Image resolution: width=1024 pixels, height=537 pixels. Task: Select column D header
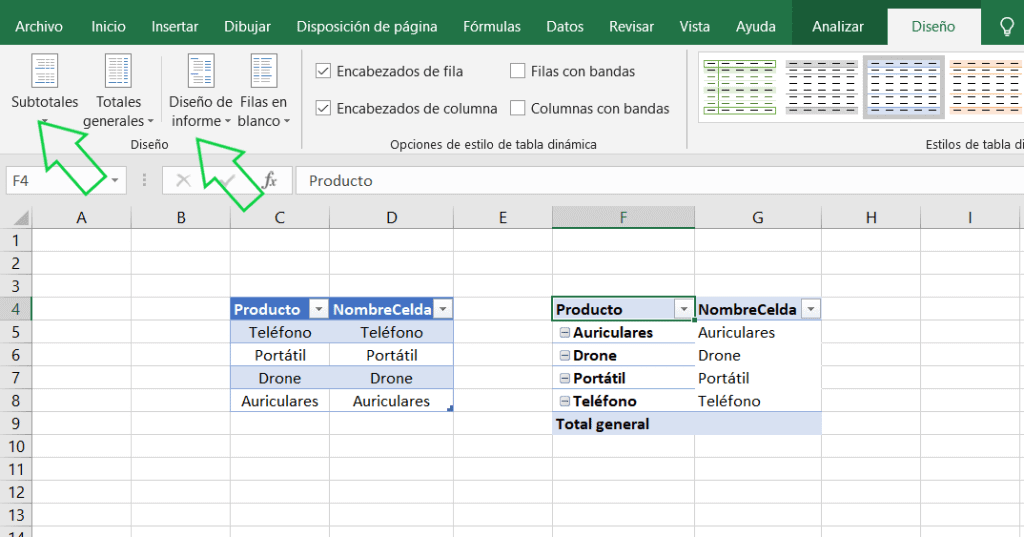click(391, 218)
